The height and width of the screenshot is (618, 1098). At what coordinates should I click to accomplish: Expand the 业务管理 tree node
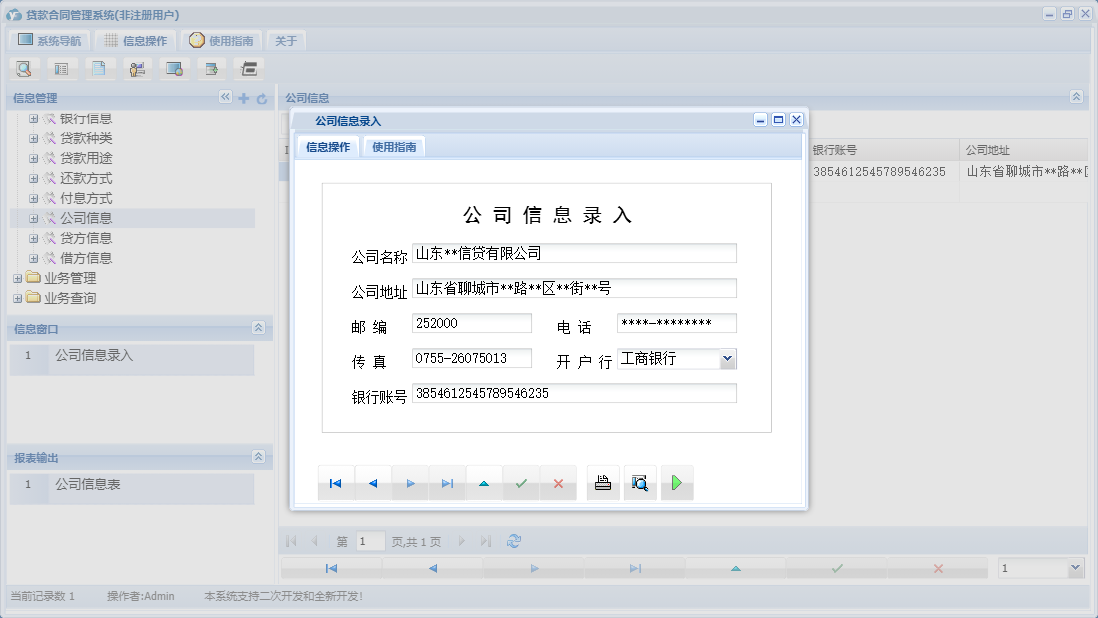(17, 278)
